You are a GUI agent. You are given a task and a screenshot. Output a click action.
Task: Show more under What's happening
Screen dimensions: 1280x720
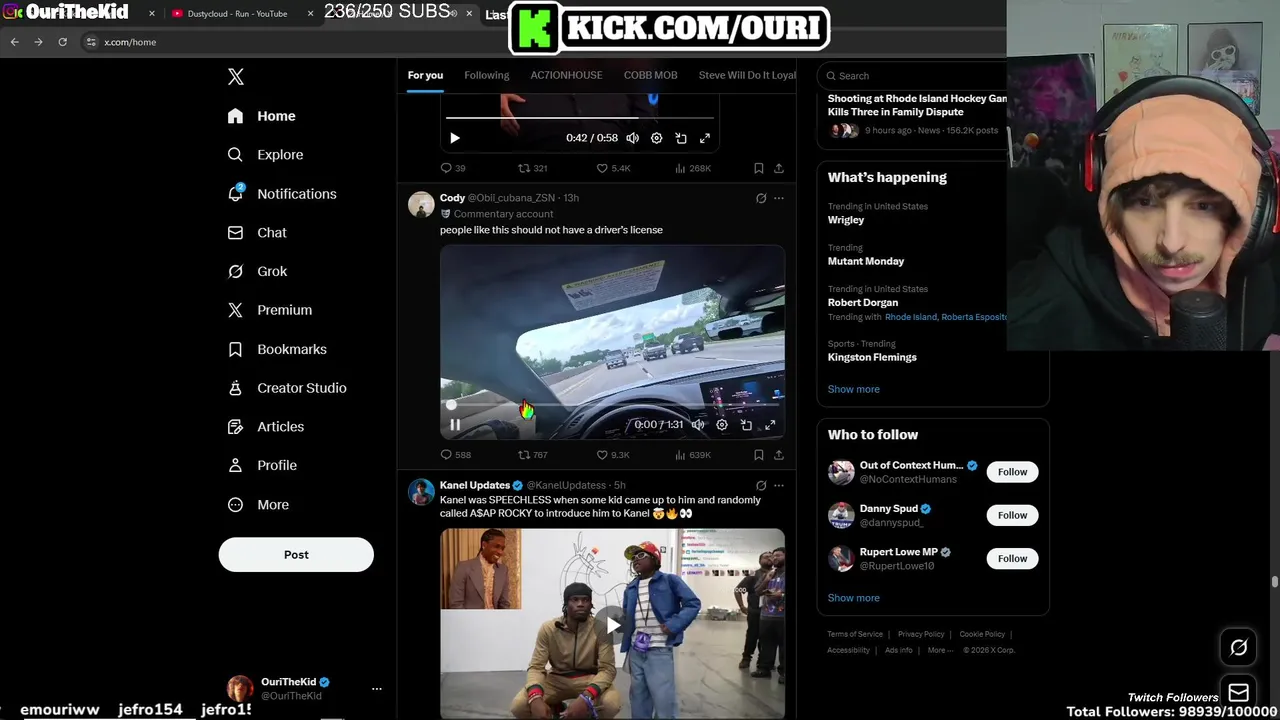pyautogui.click(x=853, y=389)
